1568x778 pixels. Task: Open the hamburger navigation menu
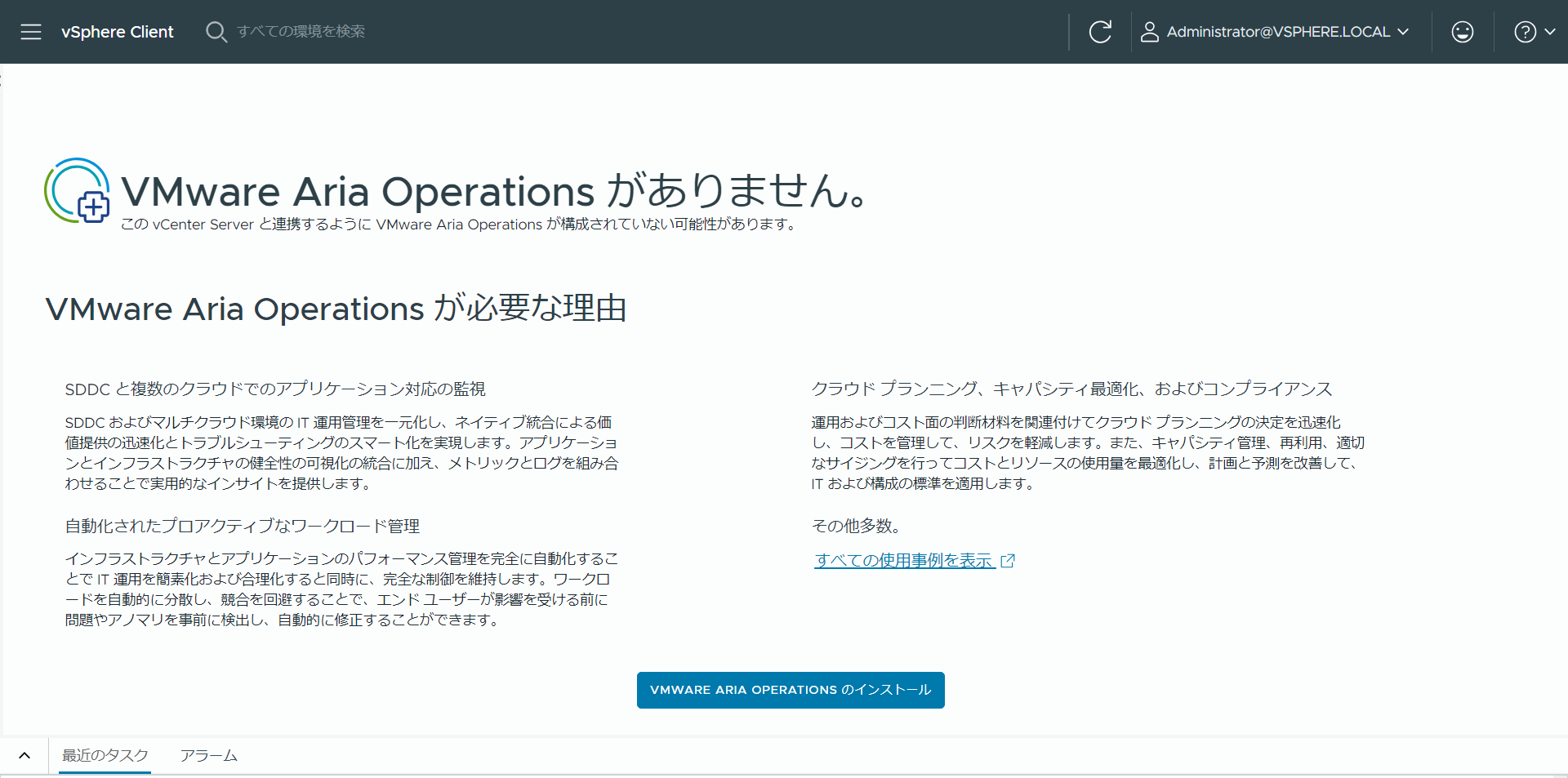(x=31, y=32)
